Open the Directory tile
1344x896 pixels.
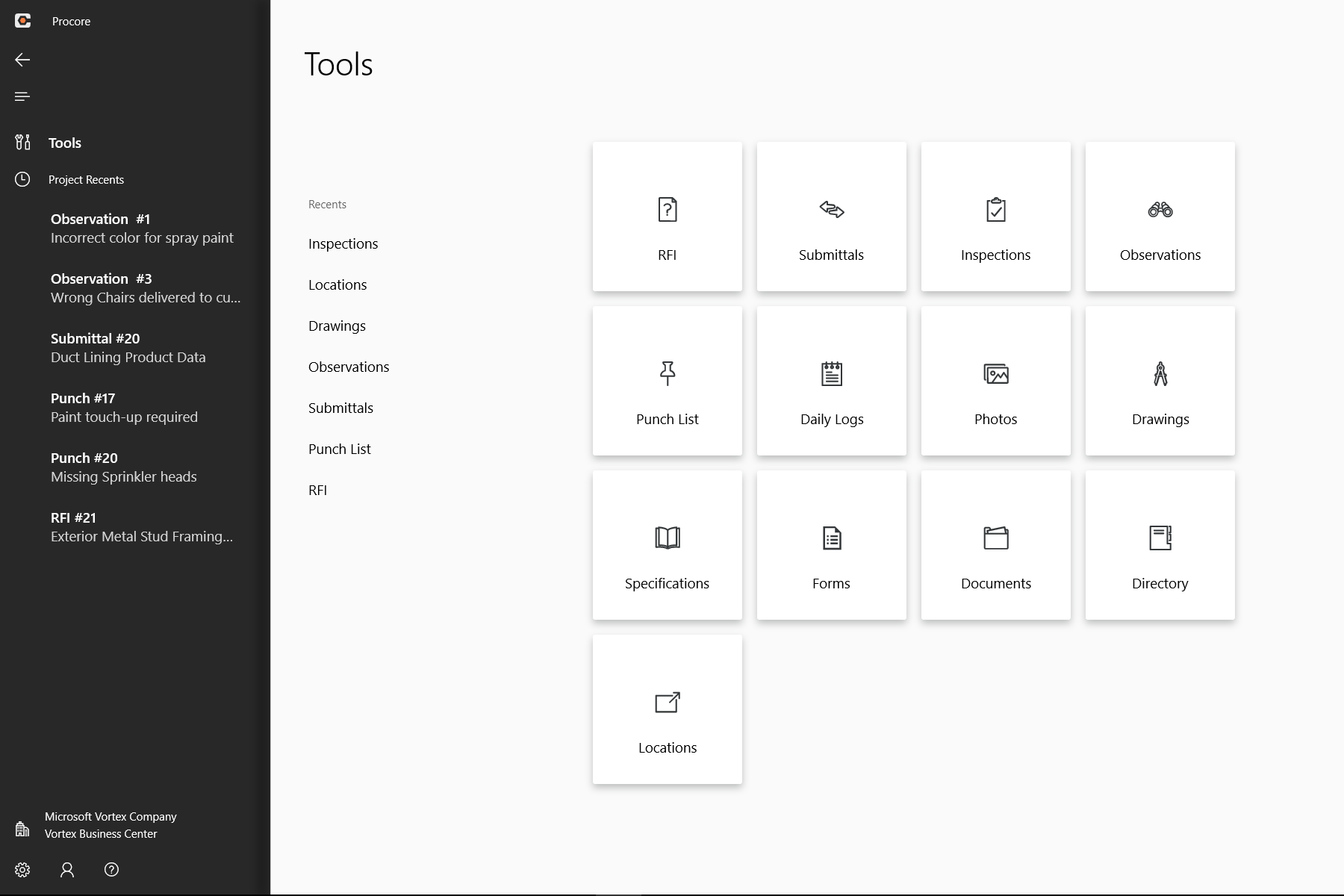[1160, 545]
